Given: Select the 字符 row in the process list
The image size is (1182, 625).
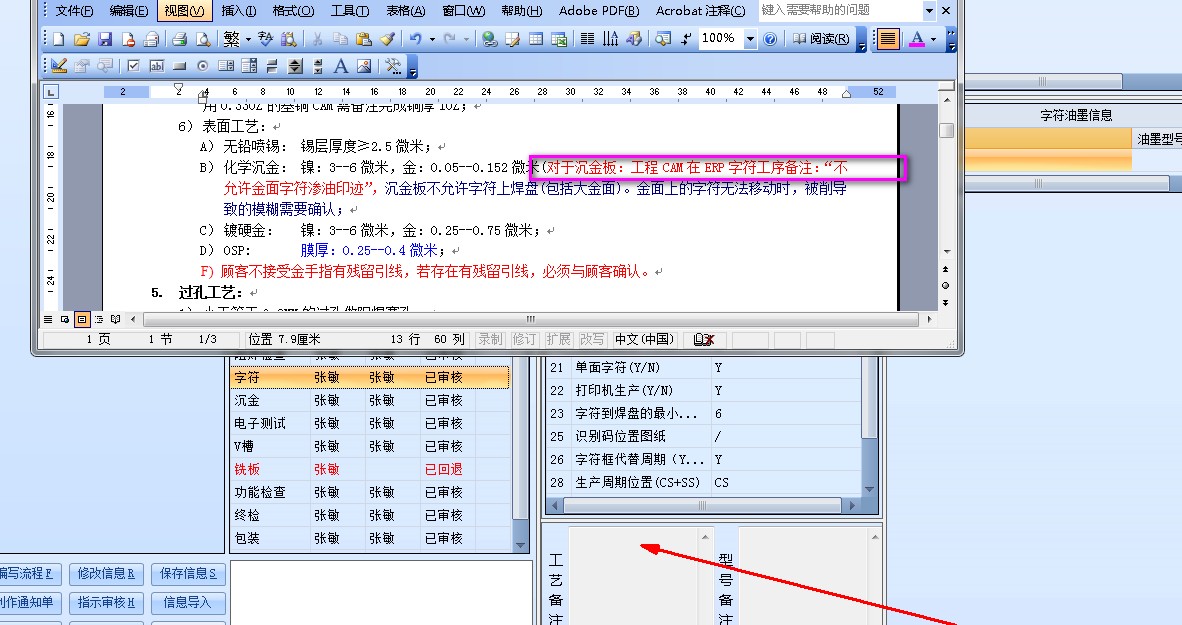Looking at the screenshot, I should pyautogui.click(x=370, y=377).
